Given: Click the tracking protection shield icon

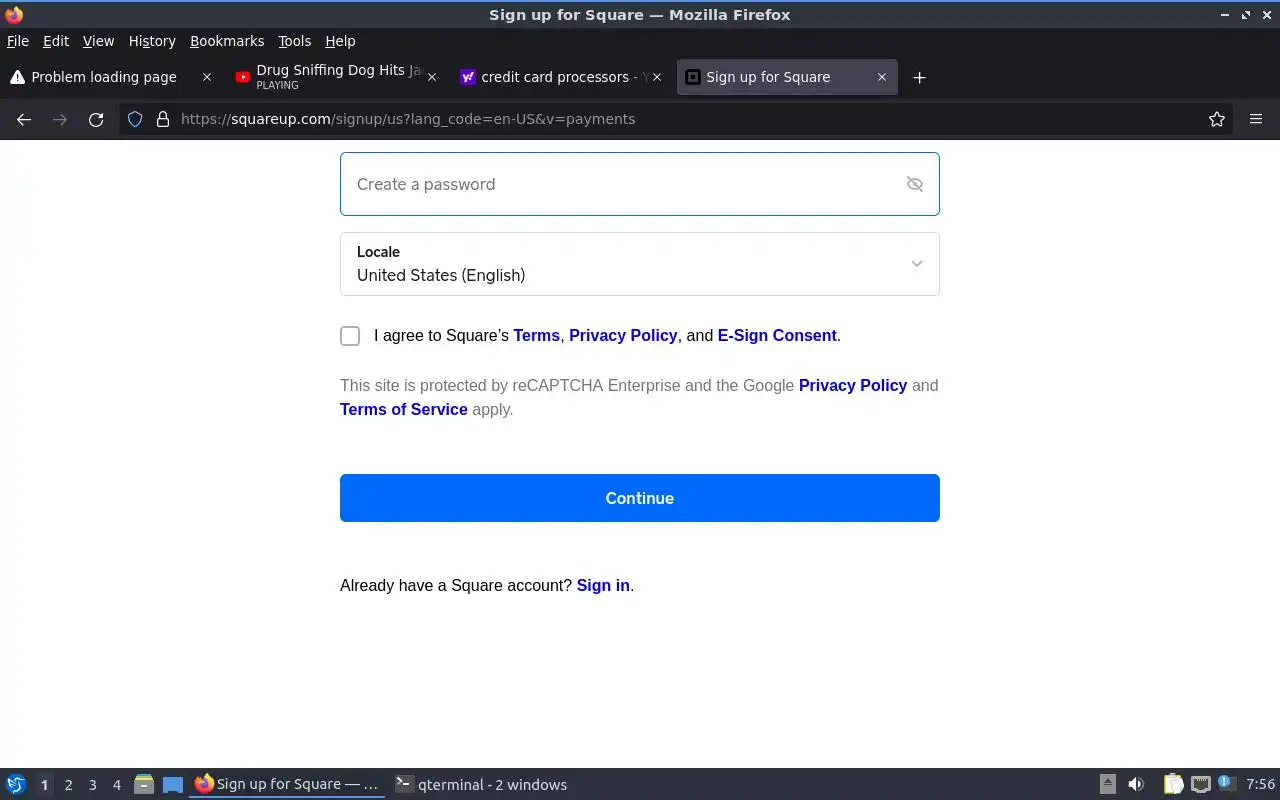Looking at the screenshot, I should pos(135,119).
